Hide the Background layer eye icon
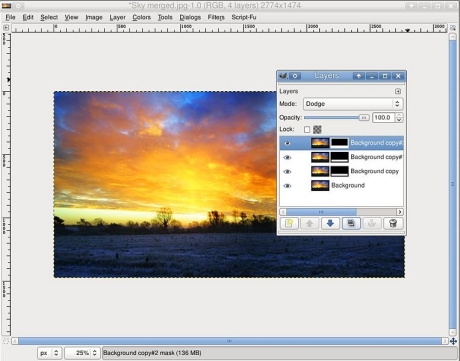 (287, 186)
